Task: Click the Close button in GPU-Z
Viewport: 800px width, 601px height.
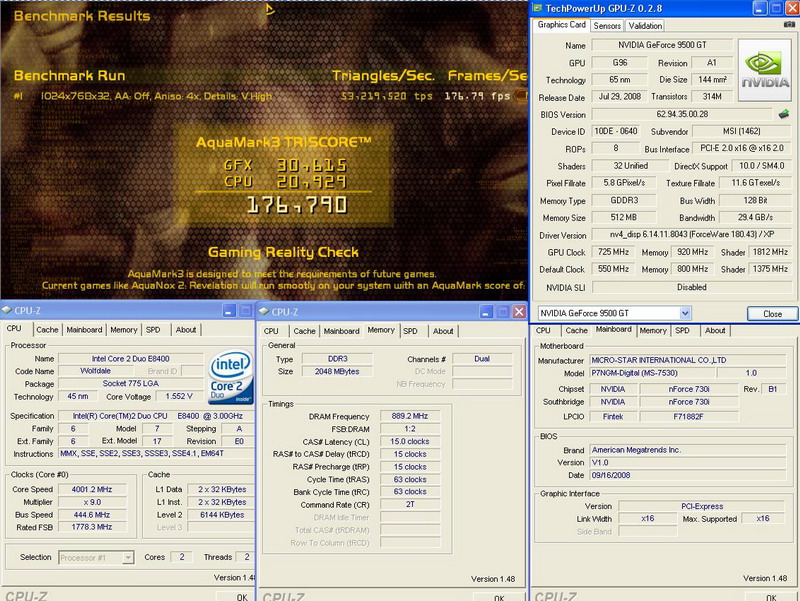Action: pyautogui.click(x=772, y=314)
